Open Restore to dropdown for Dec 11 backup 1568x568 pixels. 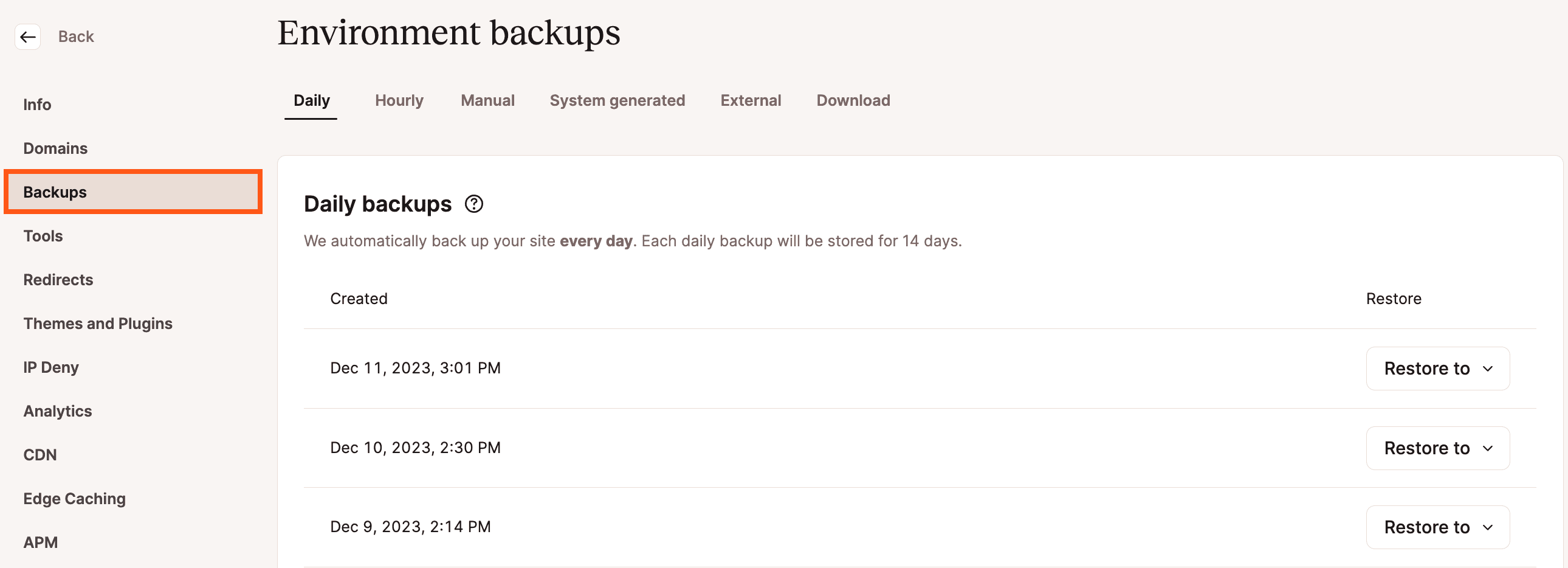(x=1437, y=369)
